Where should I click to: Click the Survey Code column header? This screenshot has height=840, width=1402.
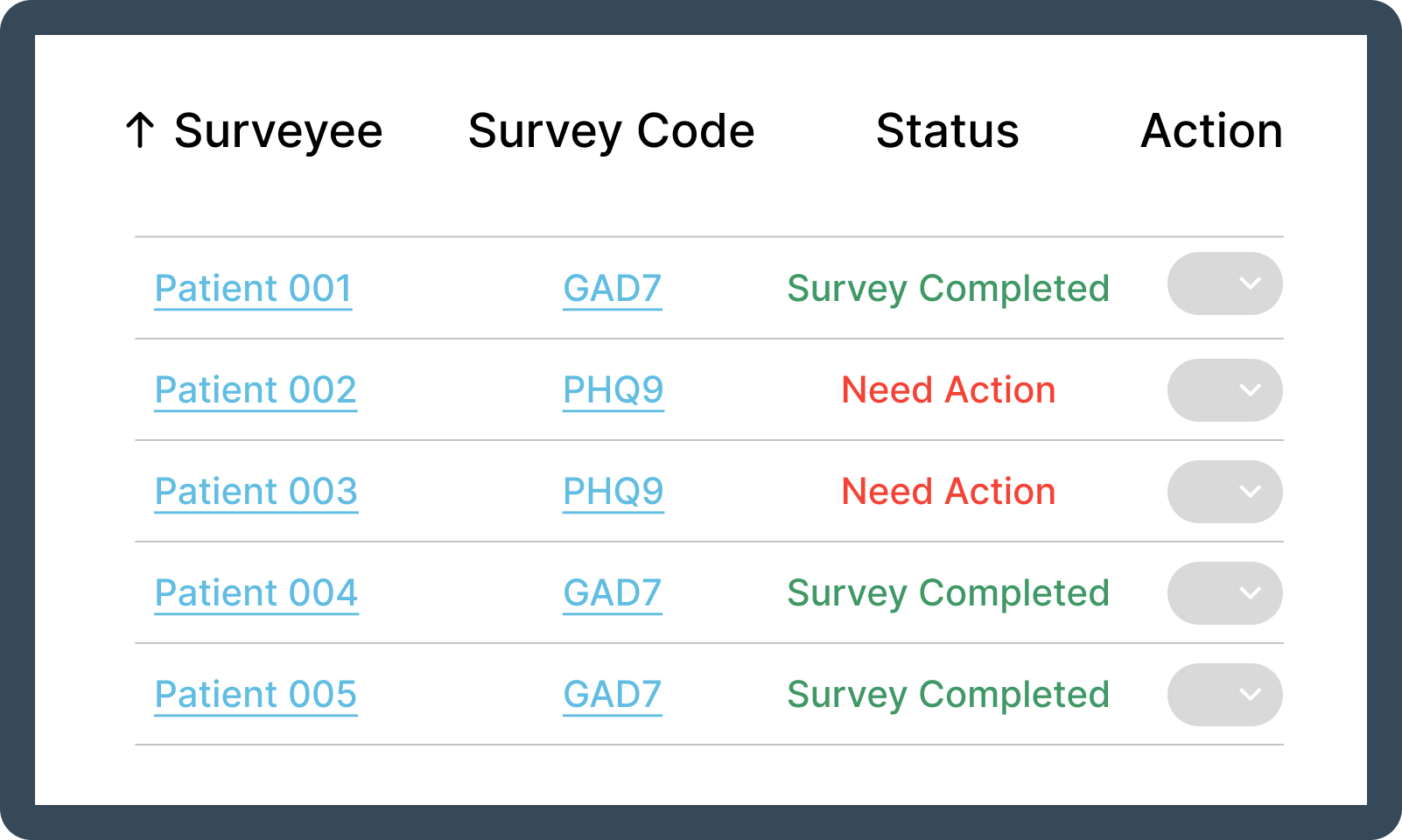point(611,131)
